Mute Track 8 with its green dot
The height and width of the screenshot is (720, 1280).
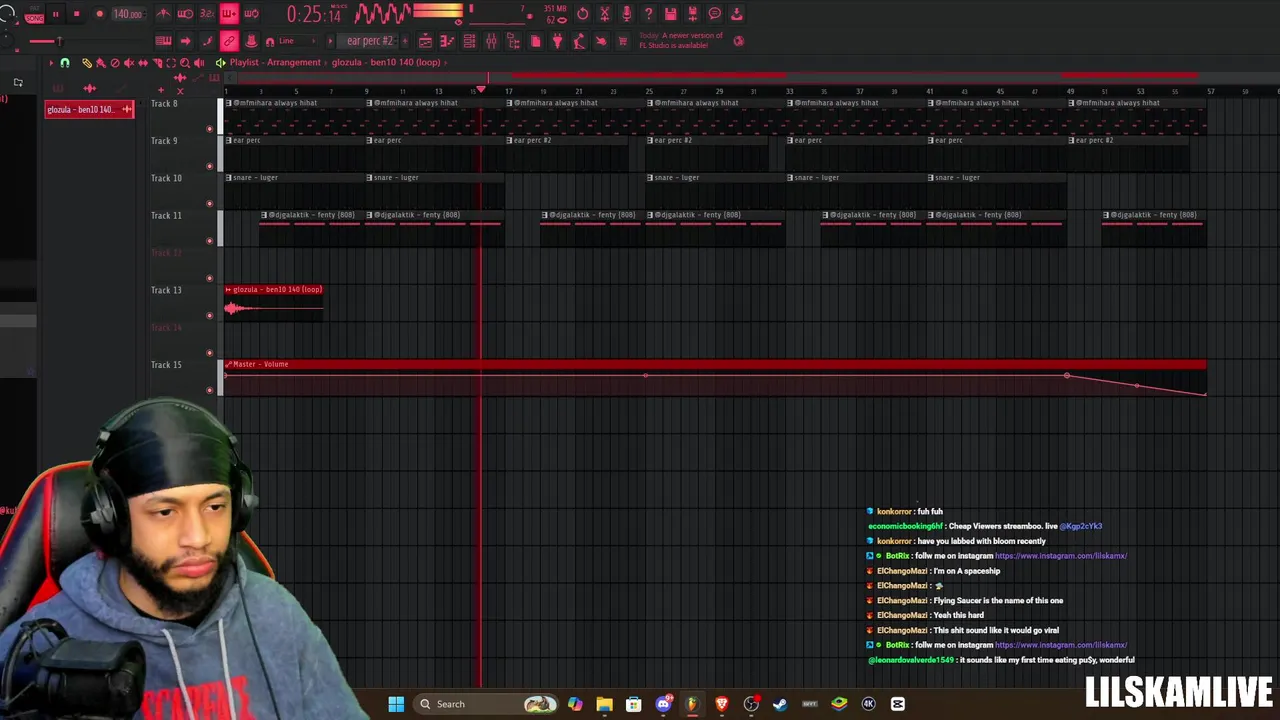pos(209,129)
